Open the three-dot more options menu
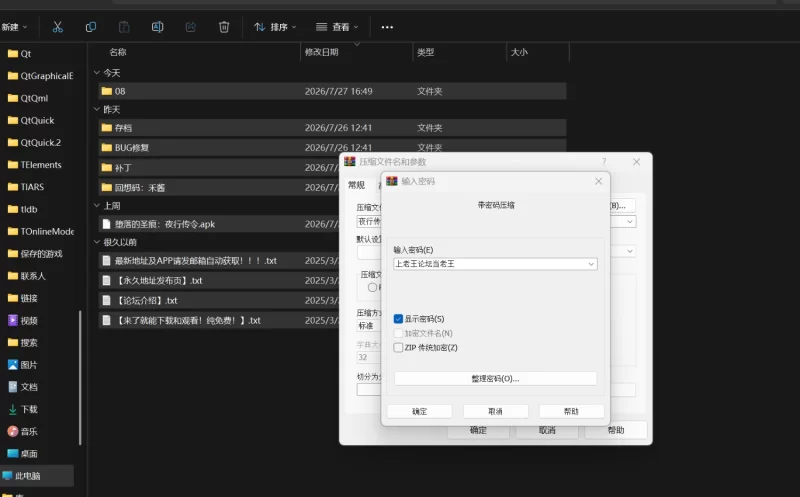 [387, 27]
